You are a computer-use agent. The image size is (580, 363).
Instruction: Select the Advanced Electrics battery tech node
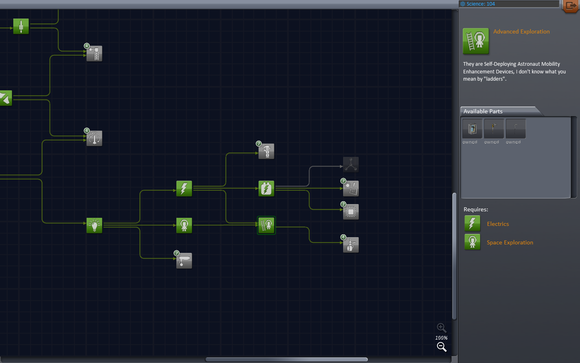pyautogui.click(x=266, y=188)
